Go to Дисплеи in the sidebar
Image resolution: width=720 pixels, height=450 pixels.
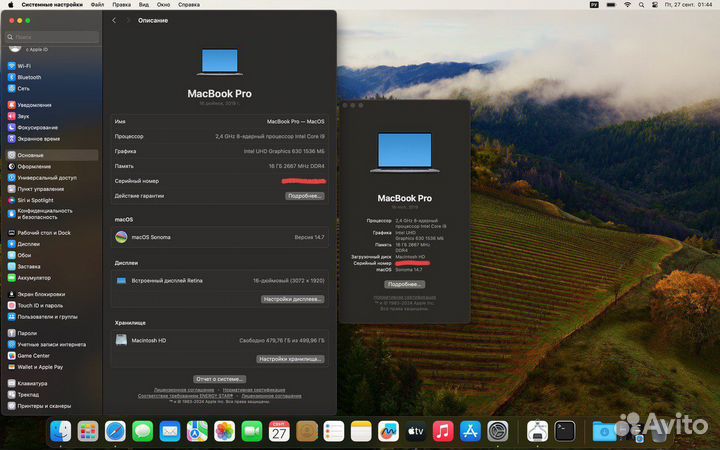point(52,244)
